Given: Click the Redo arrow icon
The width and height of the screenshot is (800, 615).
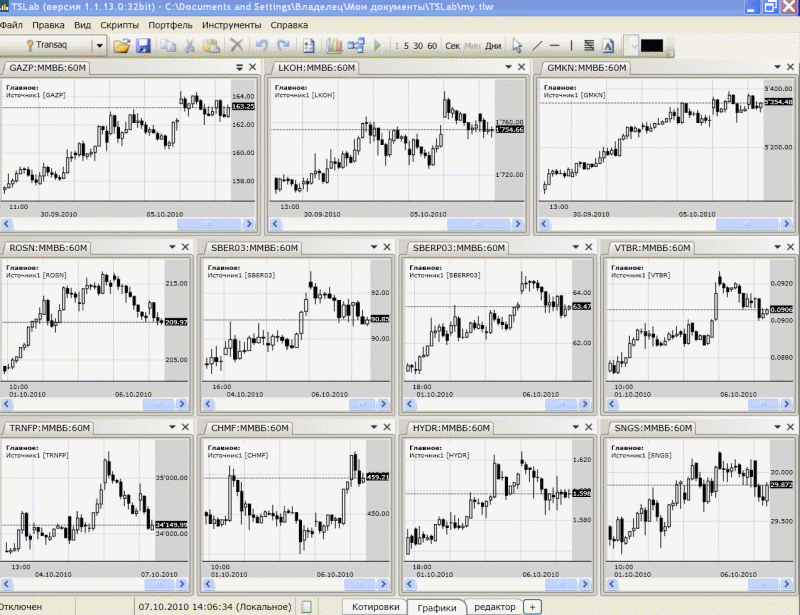Looking at the screenshot, I should 283,46.
